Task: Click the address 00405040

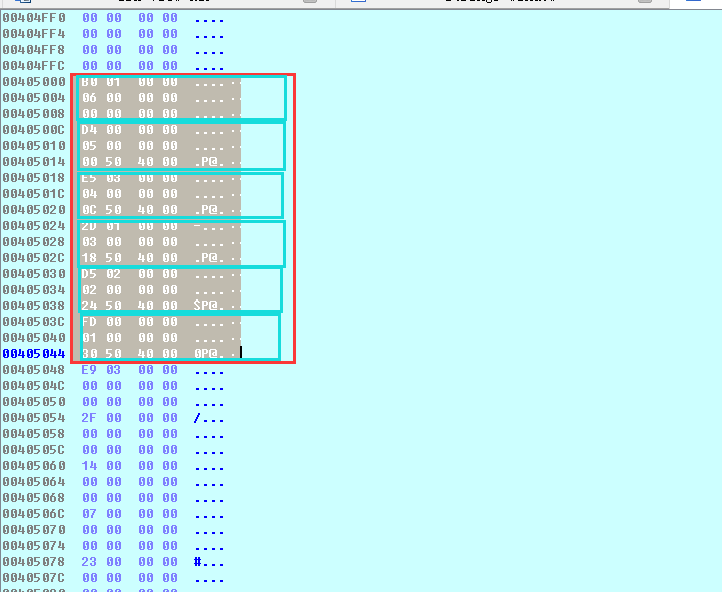Action: coord(34,338)
